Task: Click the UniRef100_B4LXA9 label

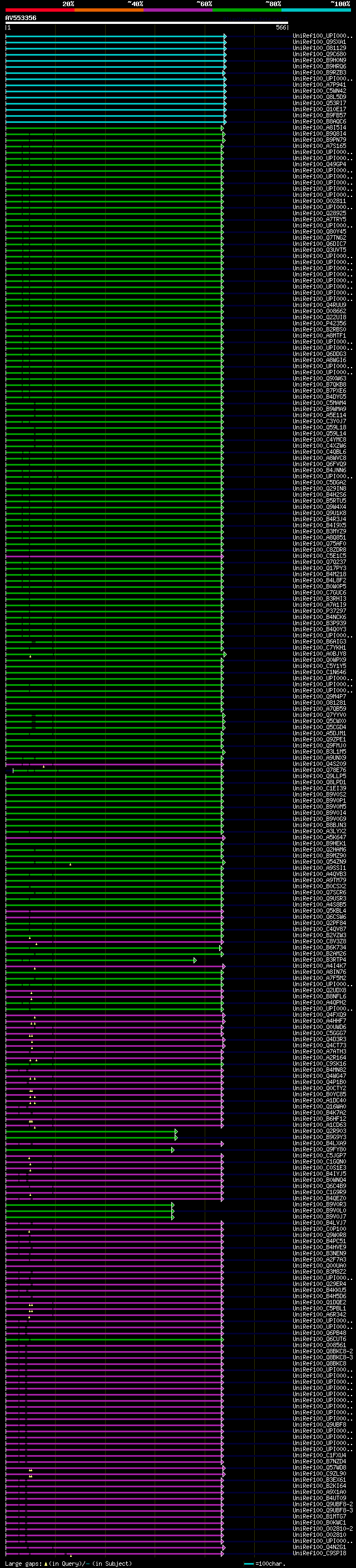Action: [319, 1144]
